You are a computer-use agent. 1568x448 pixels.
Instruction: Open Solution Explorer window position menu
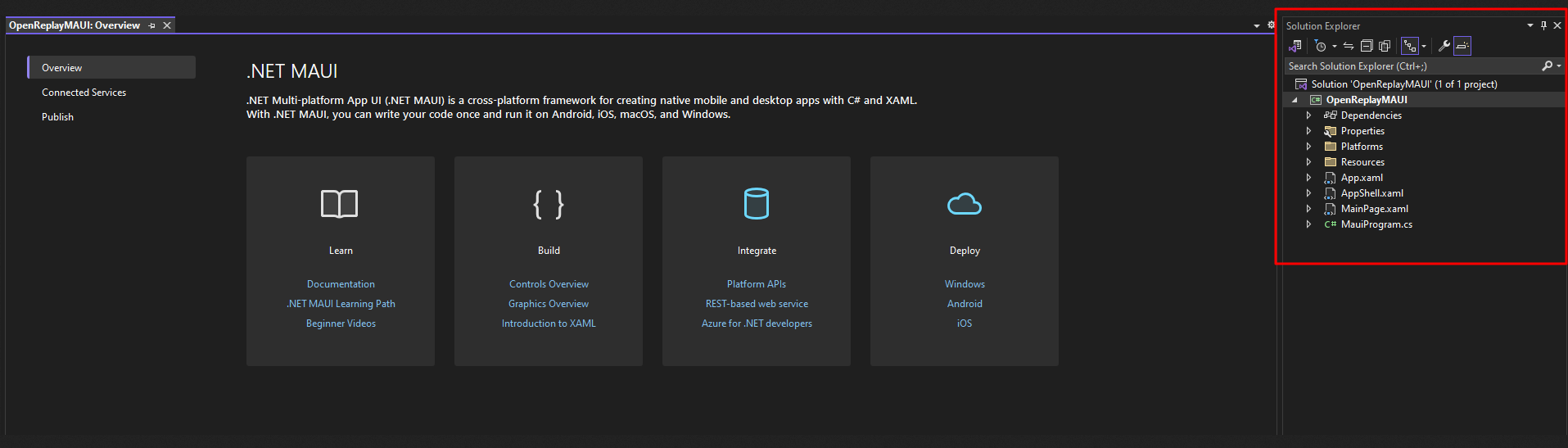click(1530, 25)
